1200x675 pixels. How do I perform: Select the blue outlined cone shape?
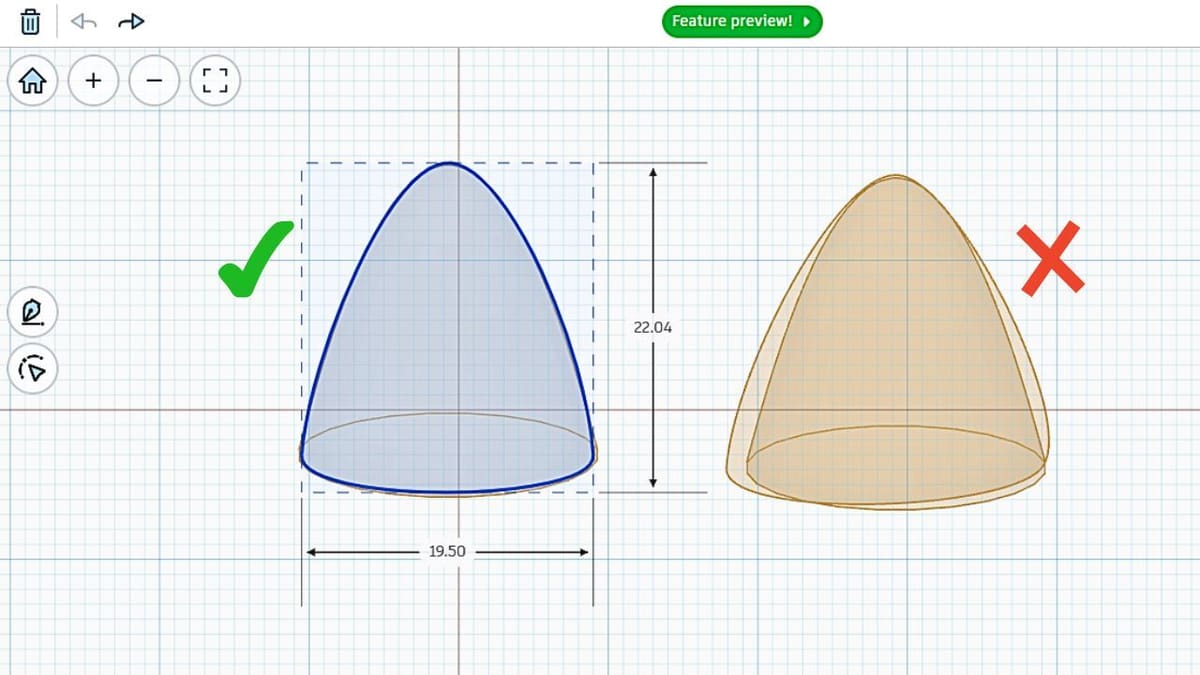click(448, 328)
